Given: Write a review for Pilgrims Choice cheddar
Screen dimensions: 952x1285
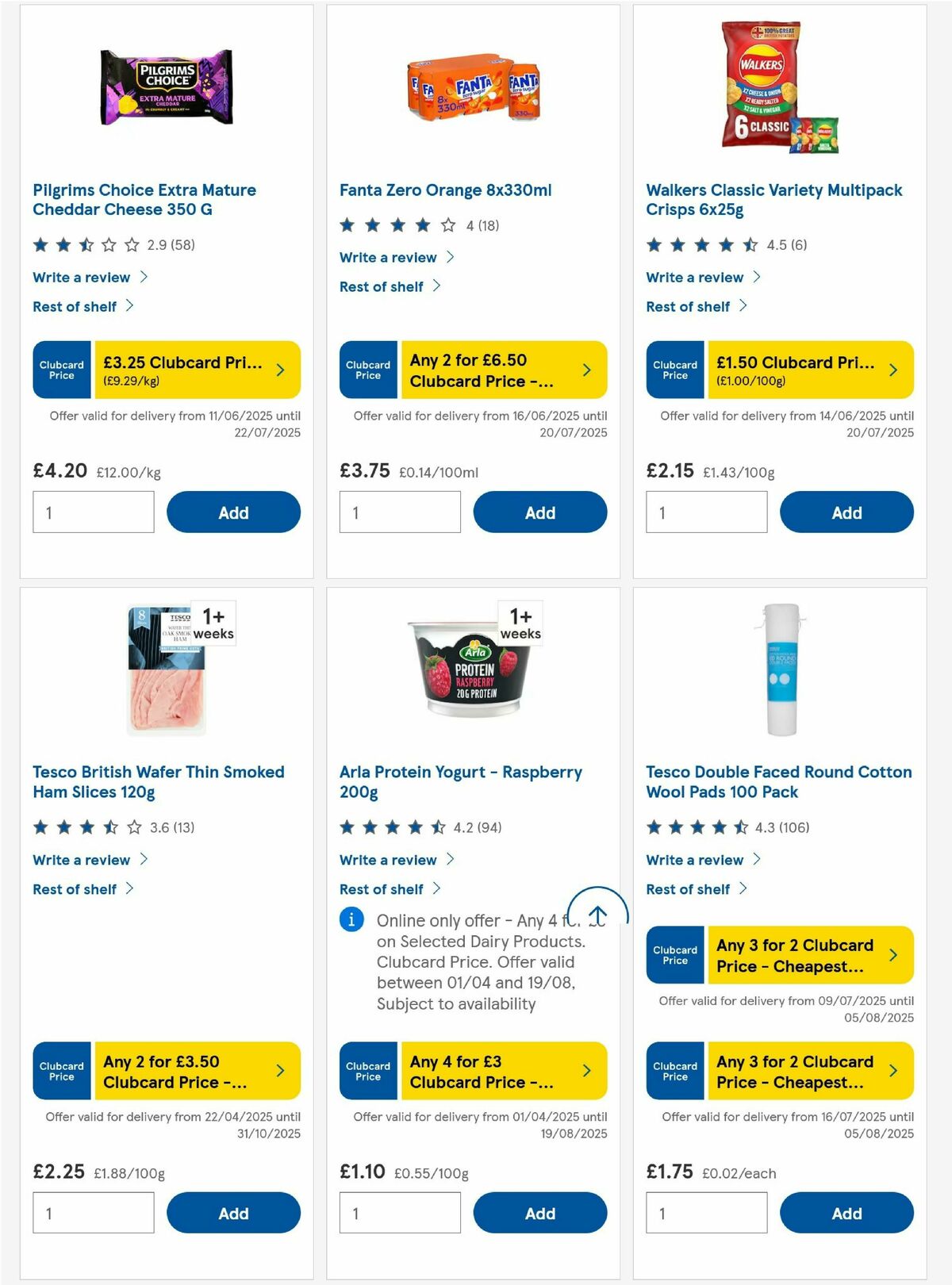Looking at the screenshot, I should coord(81,277).
